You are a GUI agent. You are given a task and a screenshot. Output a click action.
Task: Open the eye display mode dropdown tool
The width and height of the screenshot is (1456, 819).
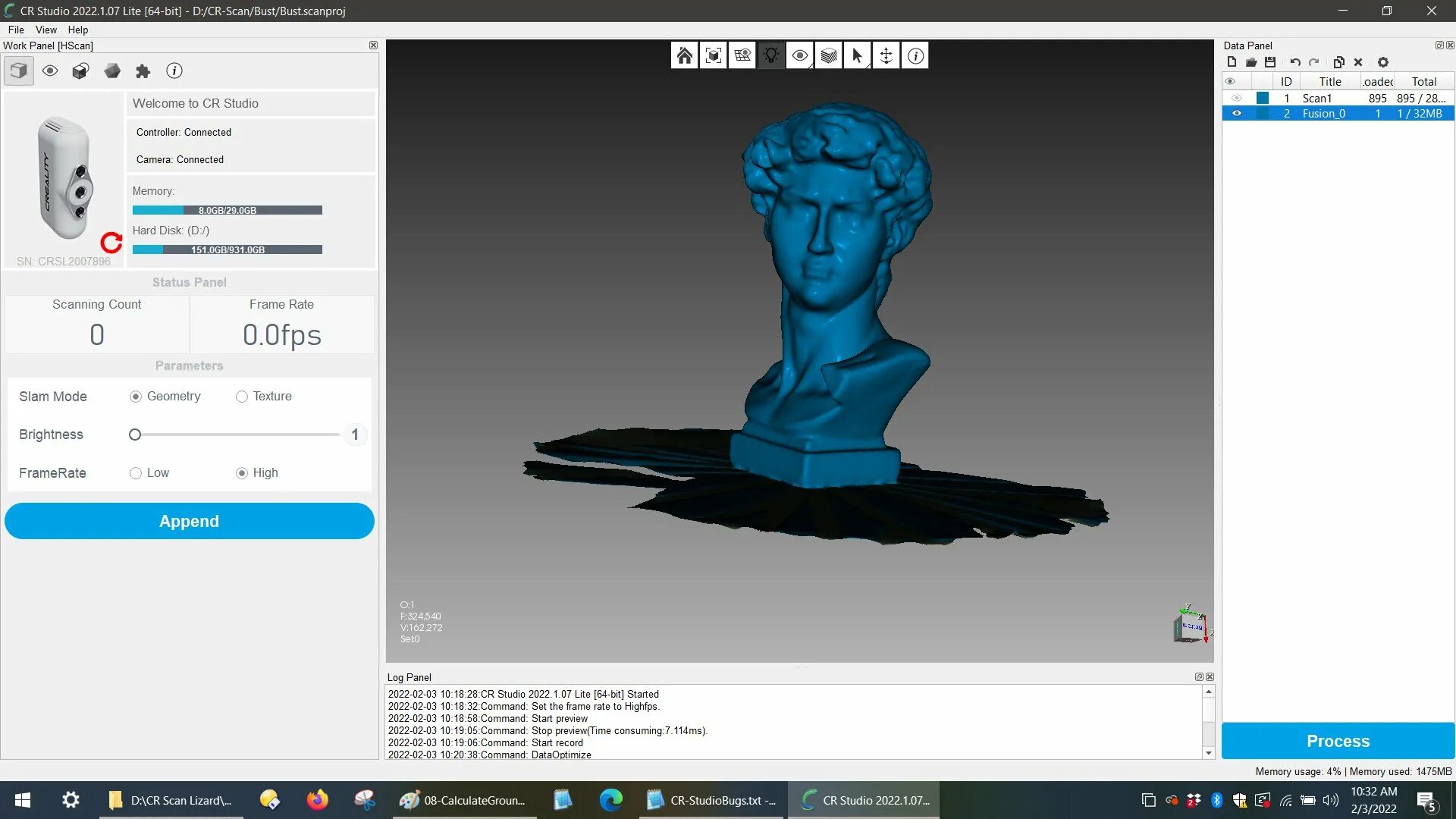tap(800, 55)
